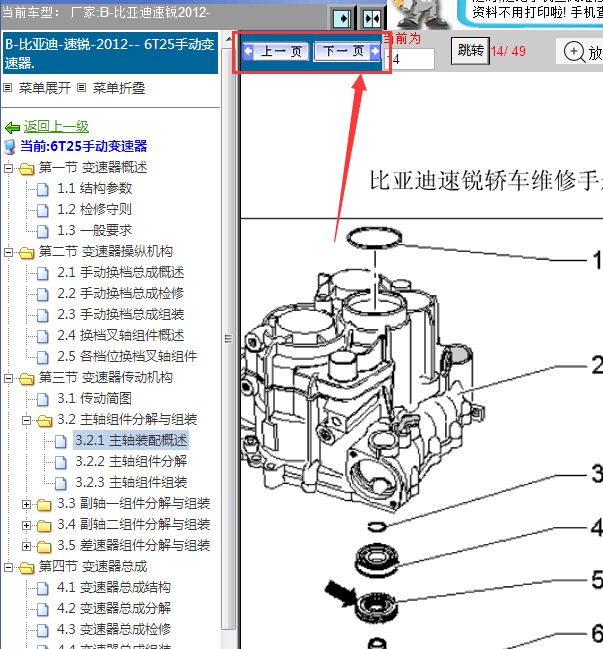The height and width of the screenshot is (649, 603).
Task: Open 2.5 各档位换档叉轴组件
Action: 127,356
